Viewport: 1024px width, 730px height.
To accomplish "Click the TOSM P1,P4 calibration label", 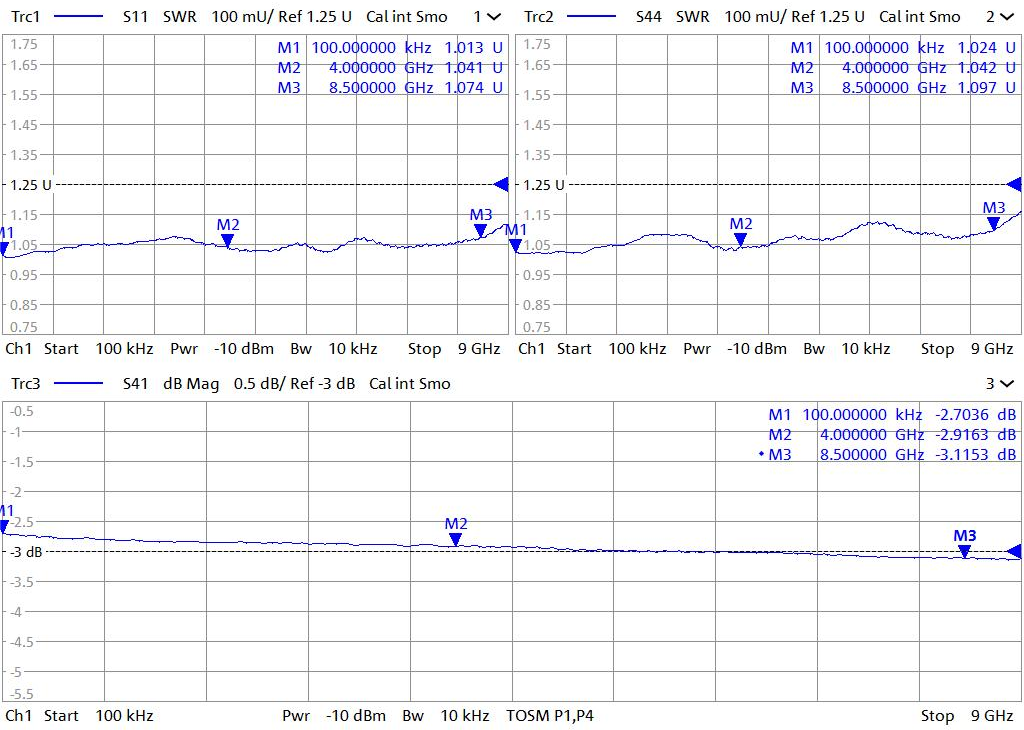I will point(550,715).
